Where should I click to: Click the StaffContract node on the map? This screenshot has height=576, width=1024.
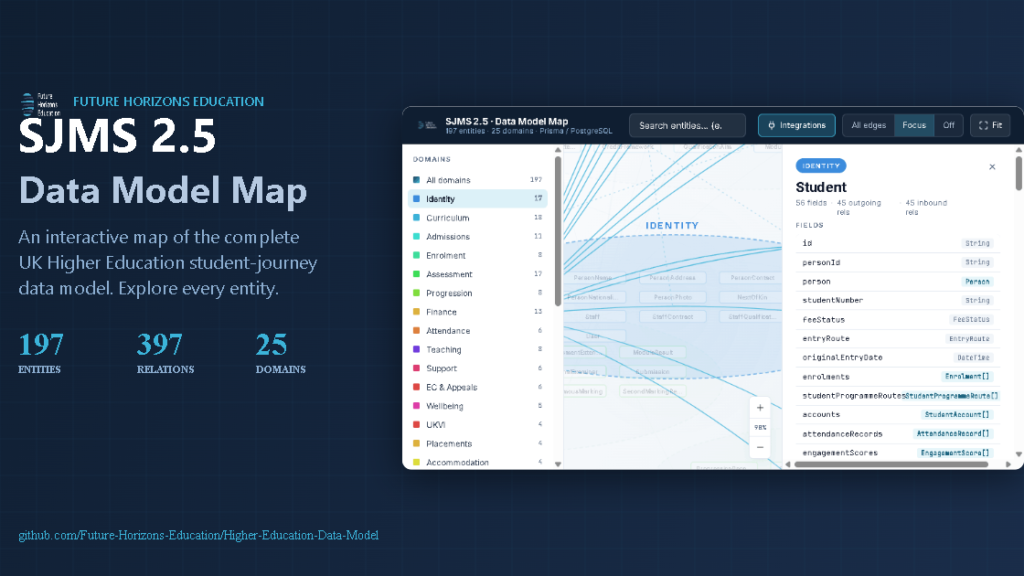[x=672, y=317]
